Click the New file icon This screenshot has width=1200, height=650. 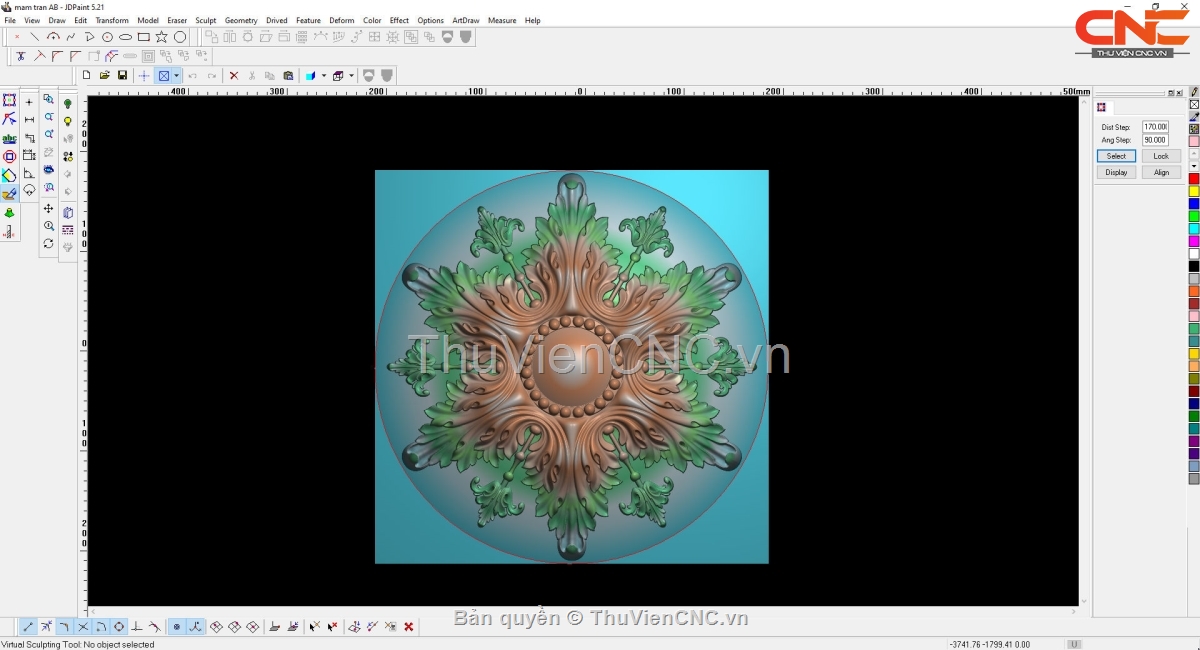[86, 75]
